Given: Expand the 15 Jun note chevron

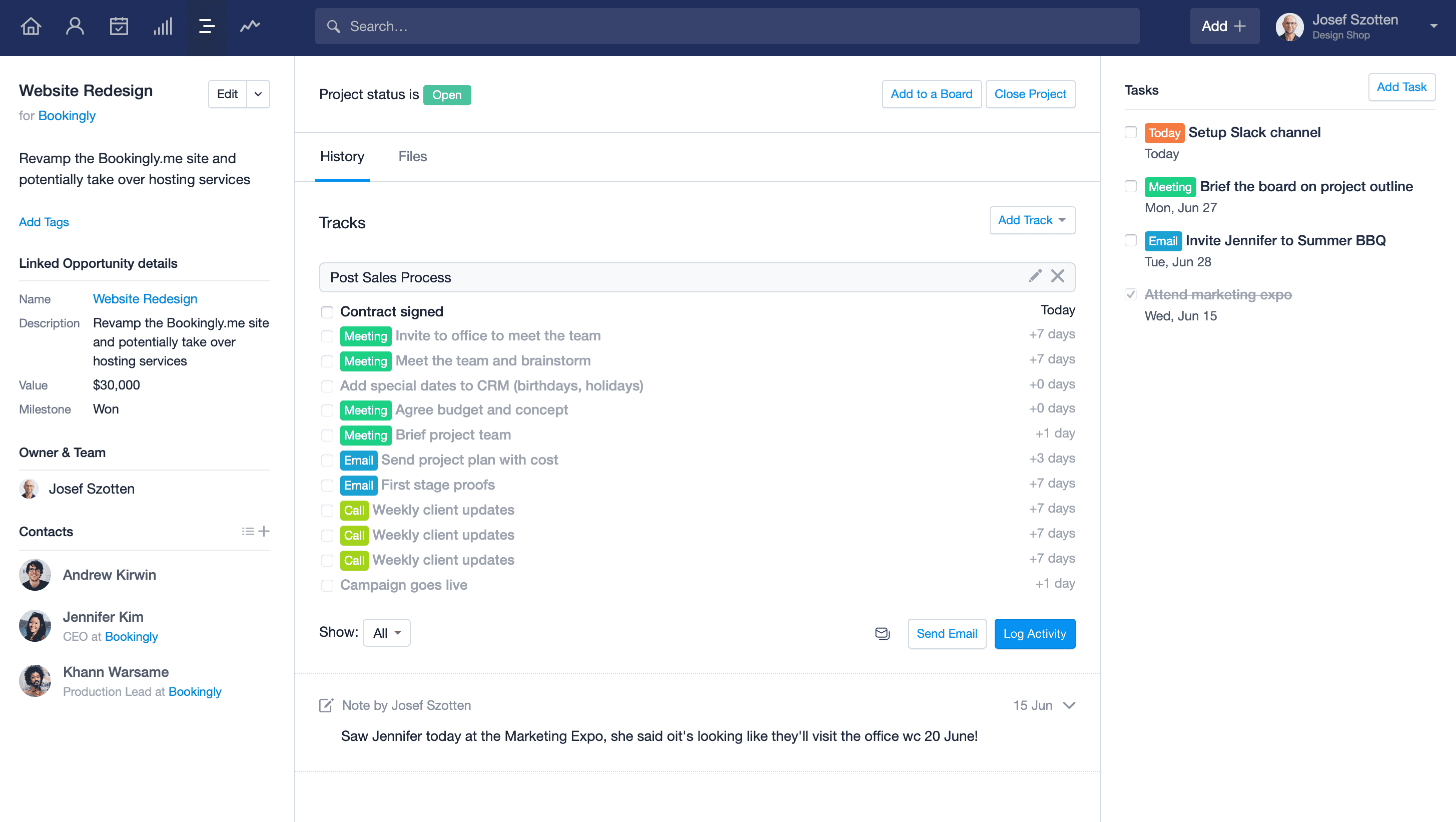Looking at the screenshot, I should point(1069,705).
